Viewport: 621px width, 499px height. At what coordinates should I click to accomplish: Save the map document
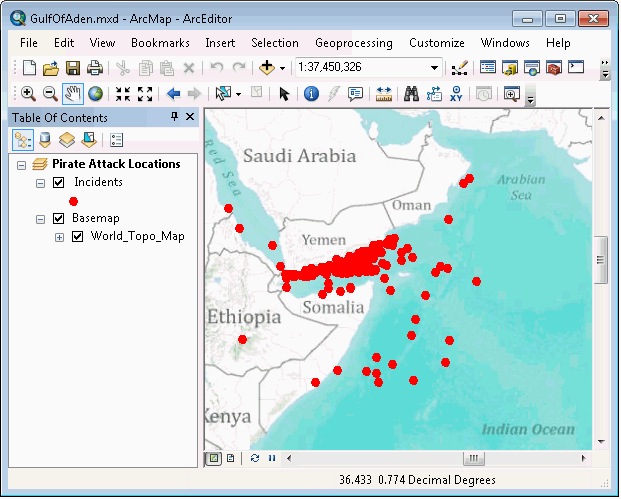coord(73,68)
